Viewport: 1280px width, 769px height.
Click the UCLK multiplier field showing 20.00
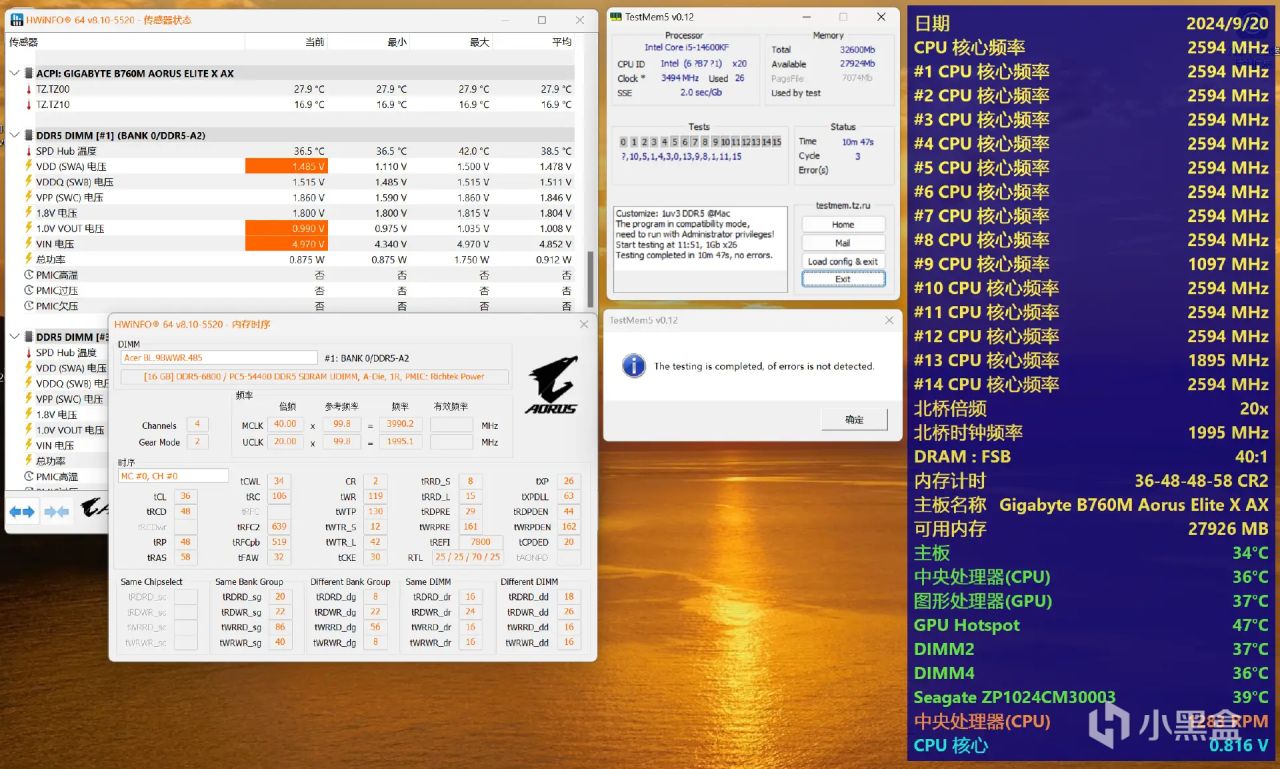point(284,442)
